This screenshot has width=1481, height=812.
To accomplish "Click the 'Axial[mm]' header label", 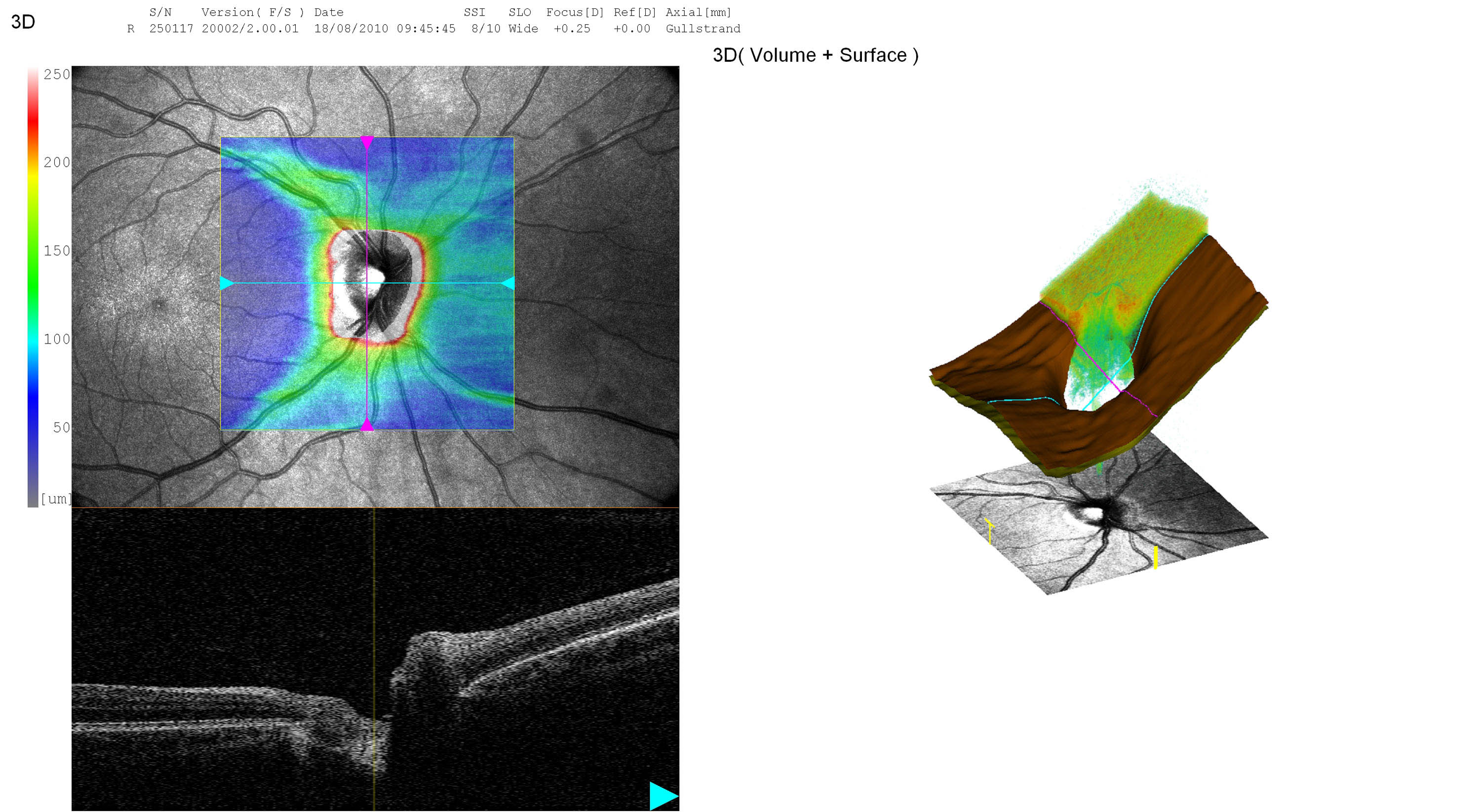I will (699, 12).
